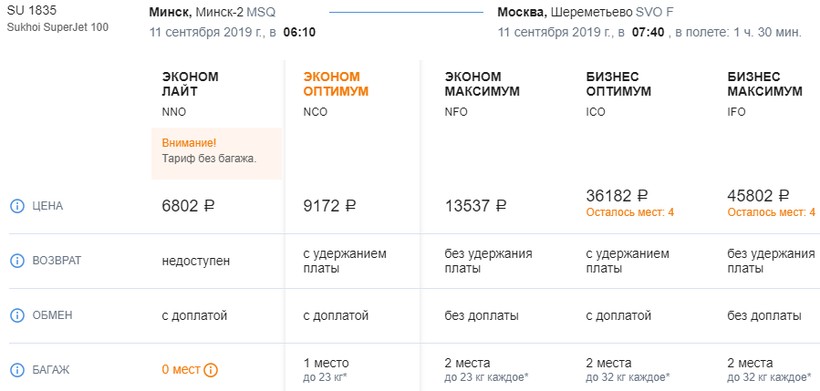Click the info icon next to ЦЕНА
820x391 pixels.
(x=17, y=206)
